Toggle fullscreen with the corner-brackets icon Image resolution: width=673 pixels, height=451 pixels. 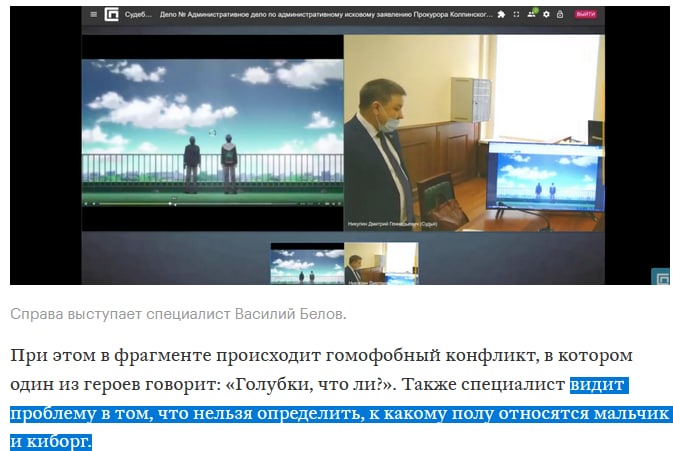click(516, 14)
